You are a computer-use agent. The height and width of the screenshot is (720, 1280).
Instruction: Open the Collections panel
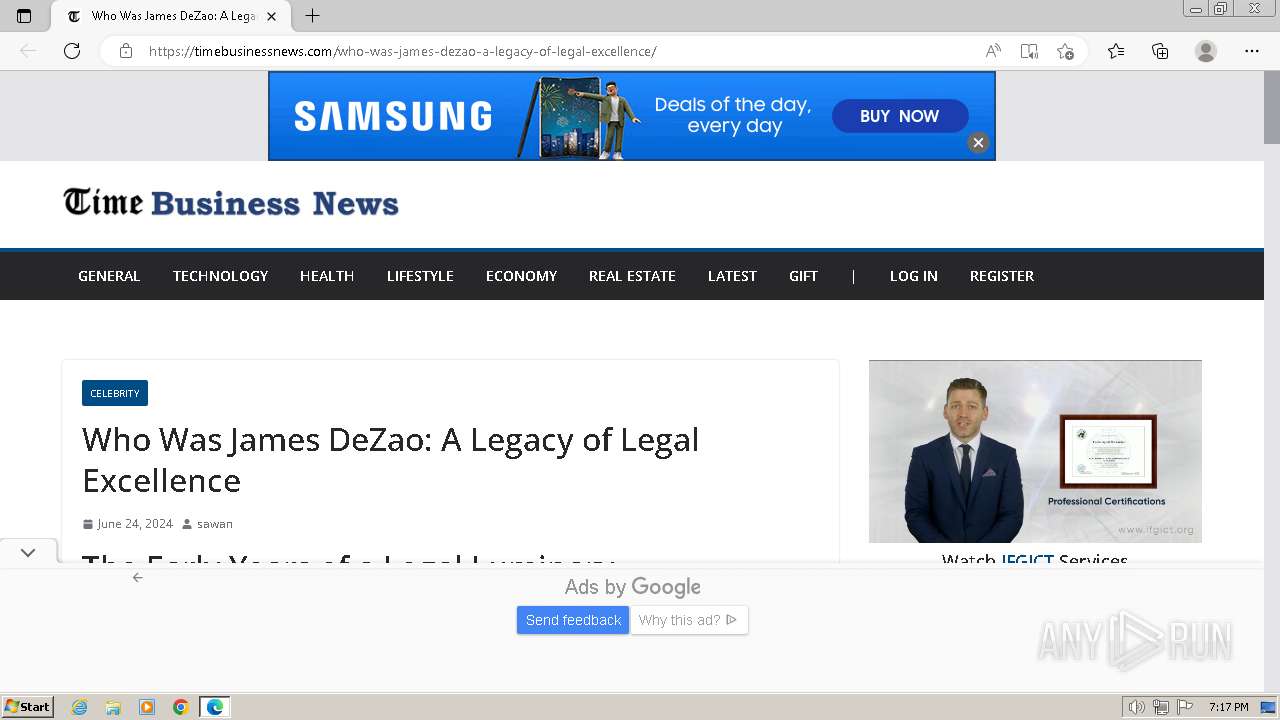click(x=1160, y=51)
